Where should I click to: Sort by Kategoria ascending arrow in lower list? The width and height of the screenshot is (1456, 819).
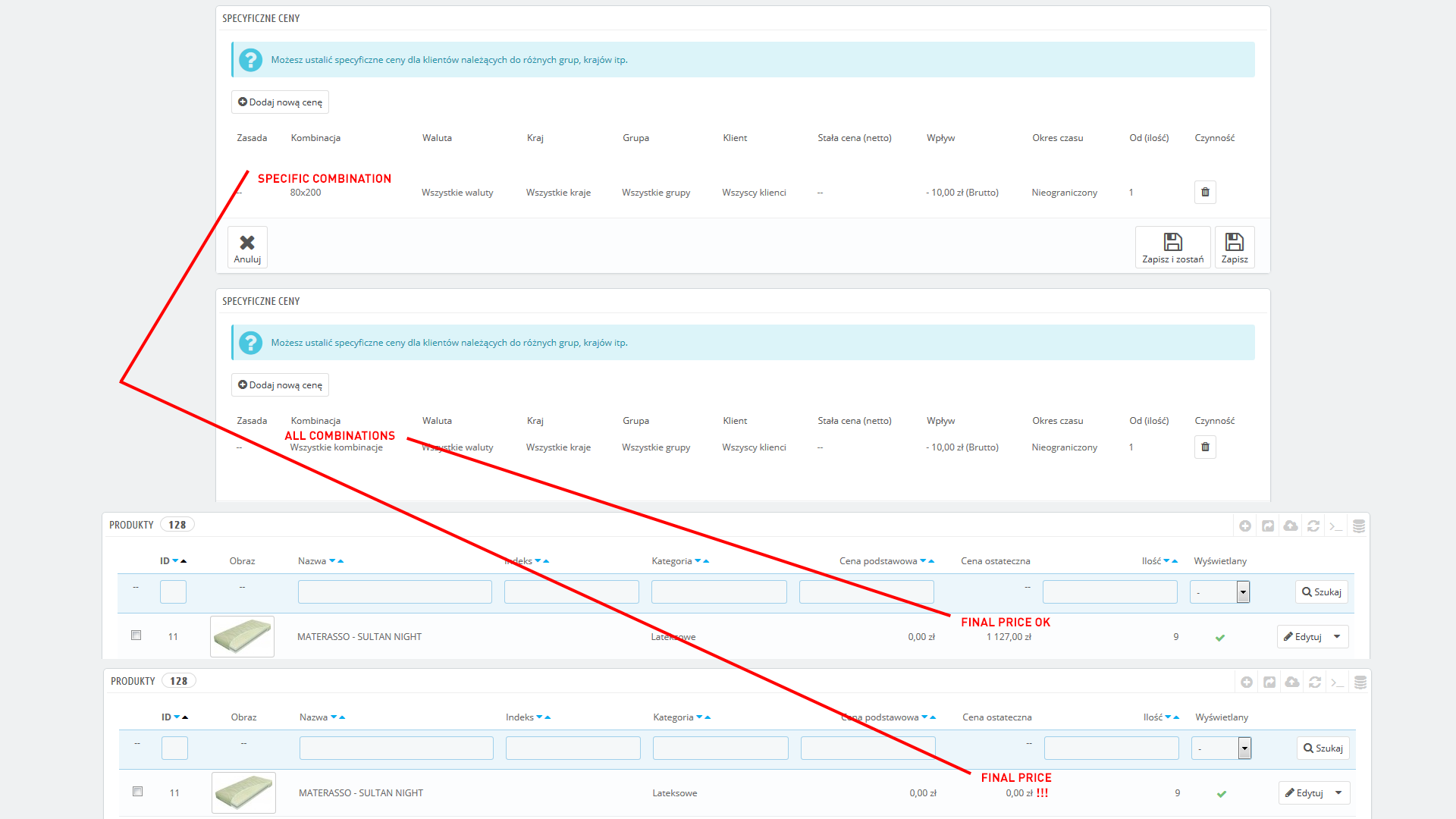(708, 717)
